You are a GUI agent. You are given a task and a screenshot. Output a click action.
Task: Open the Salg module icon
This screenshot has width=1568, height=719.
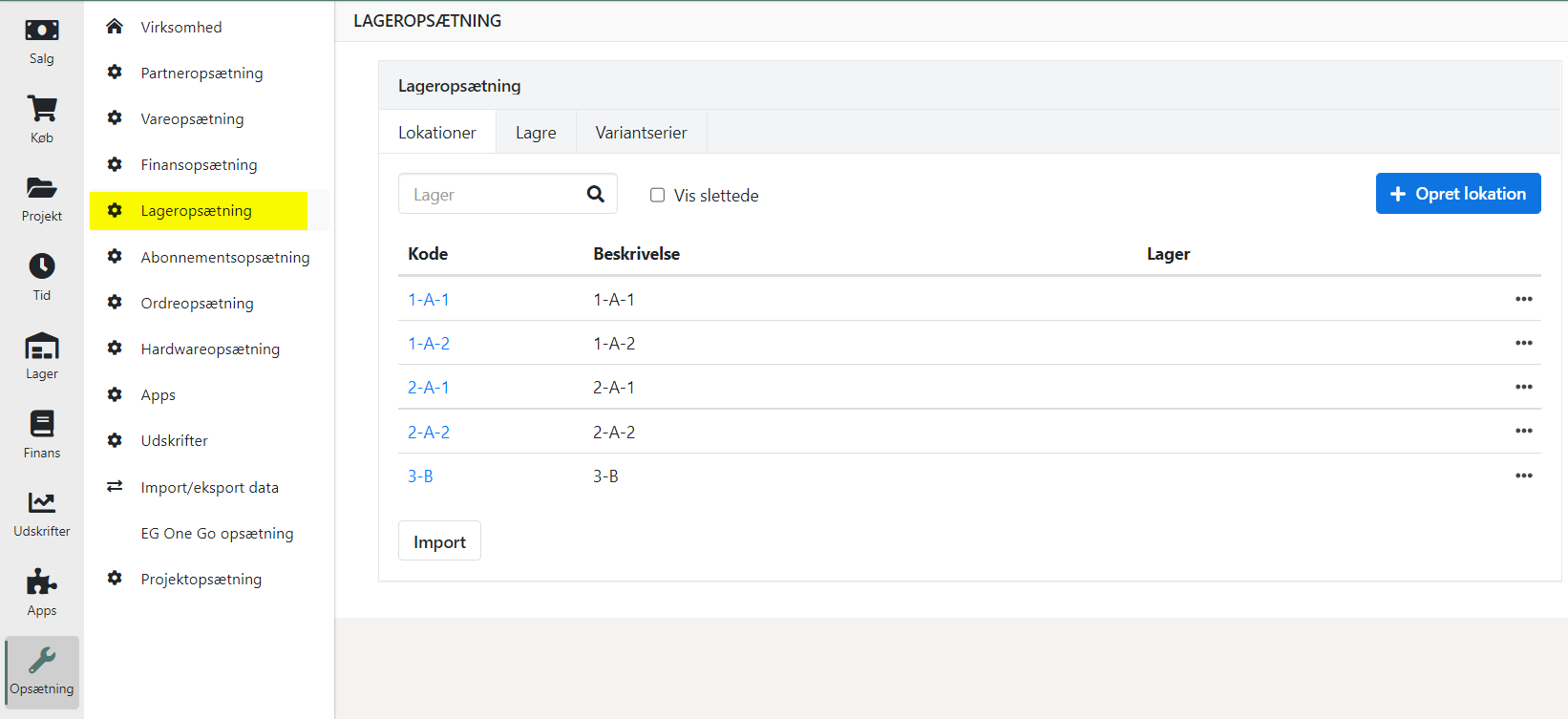click(42, 32)
